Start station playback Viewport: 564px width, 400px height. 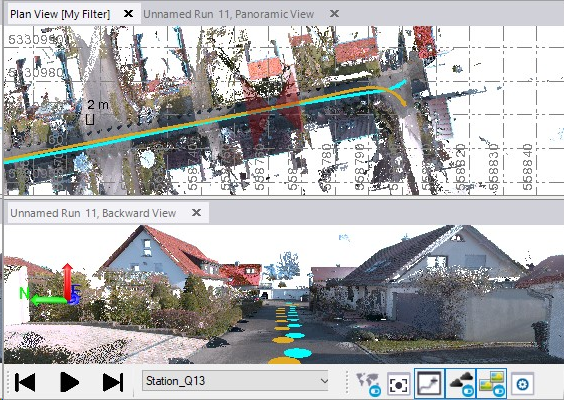click(69, 382)
